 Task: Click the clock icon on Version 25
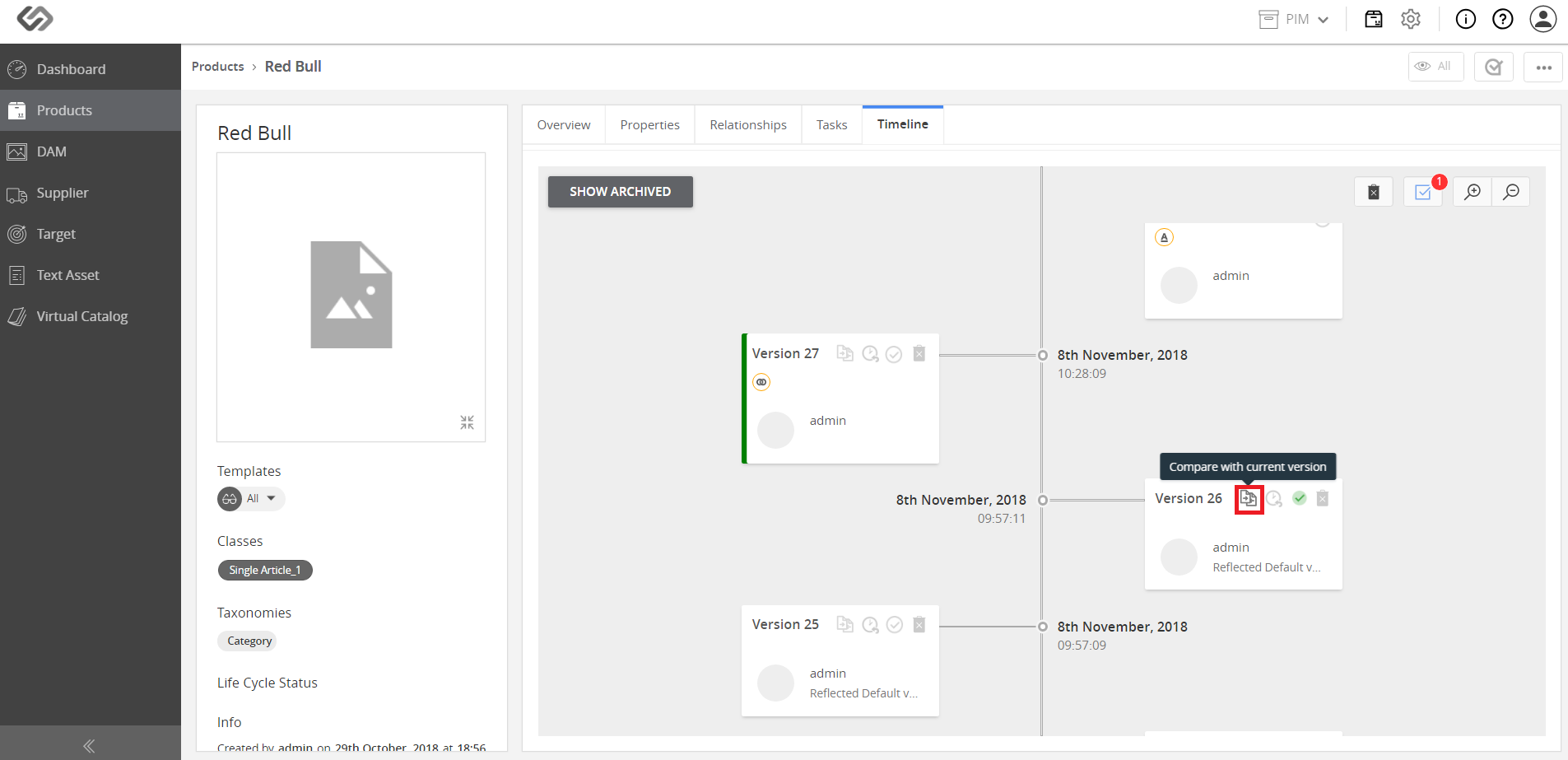pos(870,625)
